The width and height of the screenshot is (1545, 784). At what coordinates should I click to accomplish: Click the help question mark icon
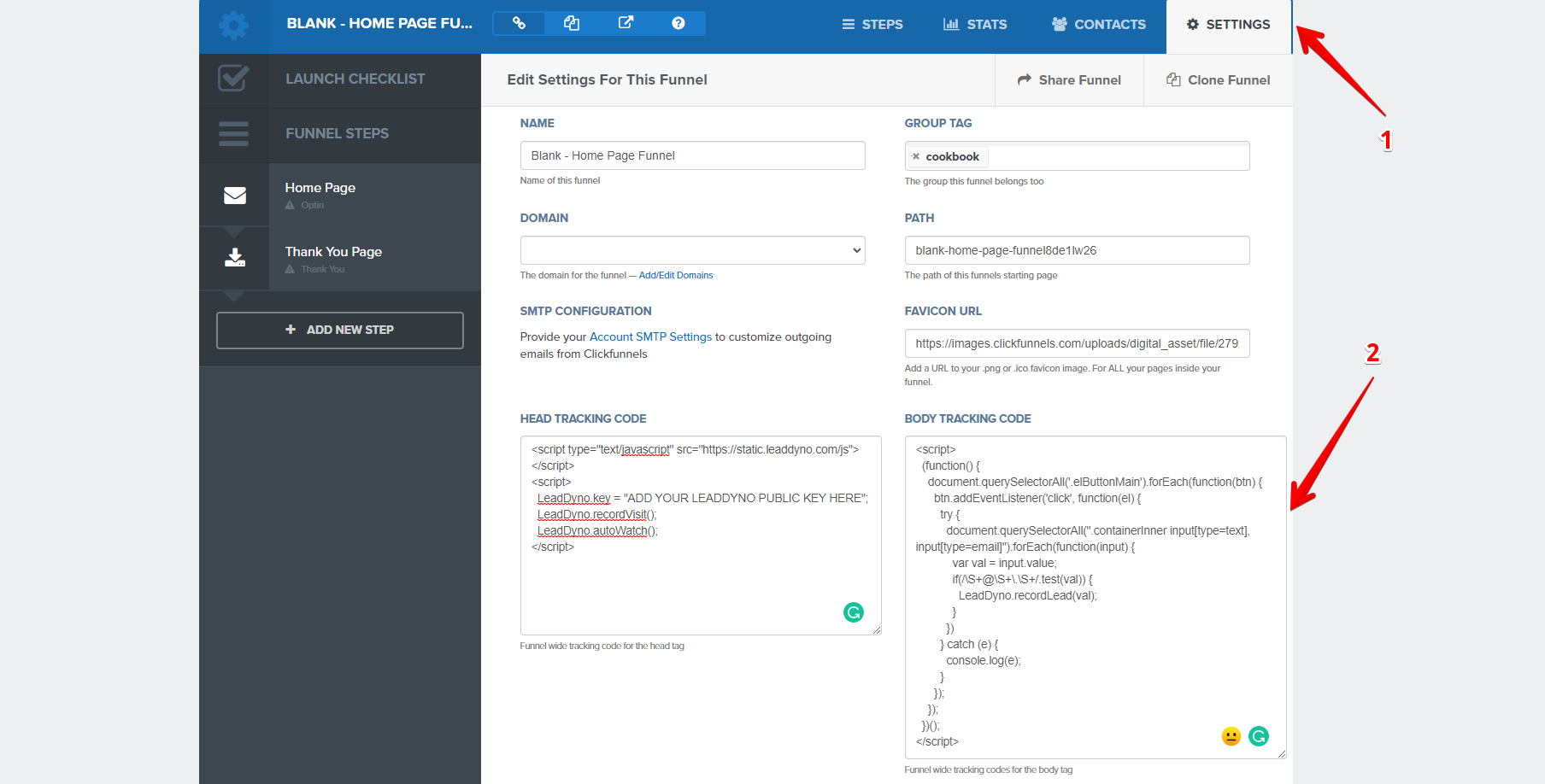pyautogui.click(x=679, y=23)
